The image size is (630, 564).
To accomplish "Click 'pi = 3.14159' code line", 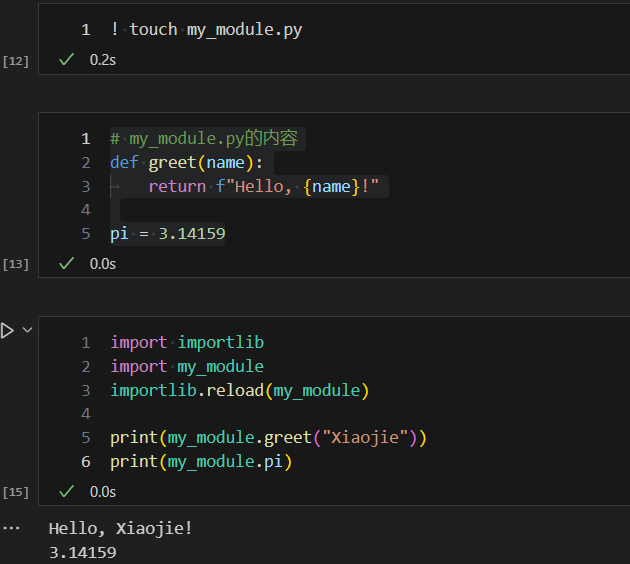I will [168, 234].
